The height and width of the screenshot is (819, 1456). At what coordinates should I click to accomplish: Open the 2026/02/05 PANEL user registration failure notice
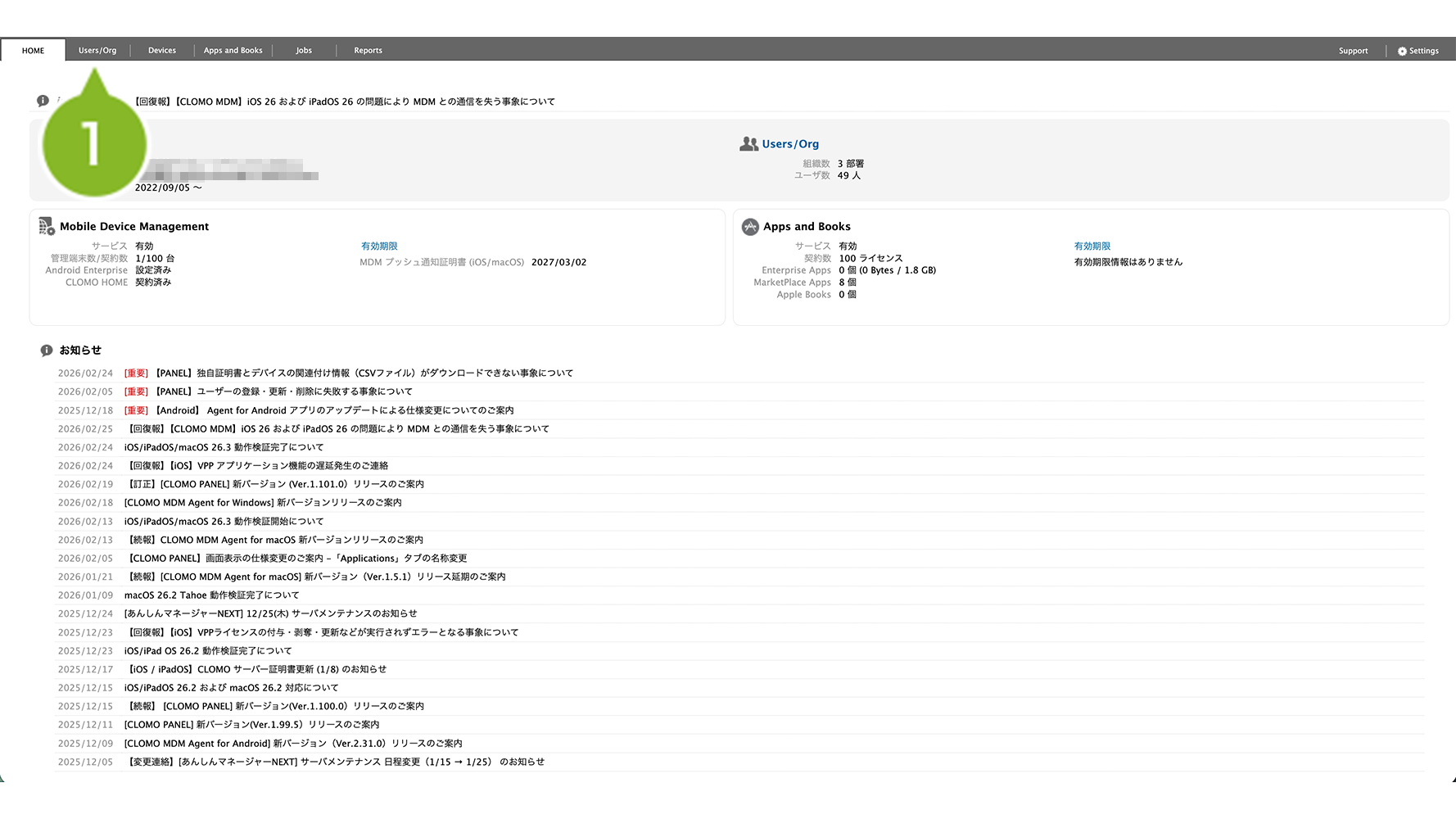(x=284, y=391)
